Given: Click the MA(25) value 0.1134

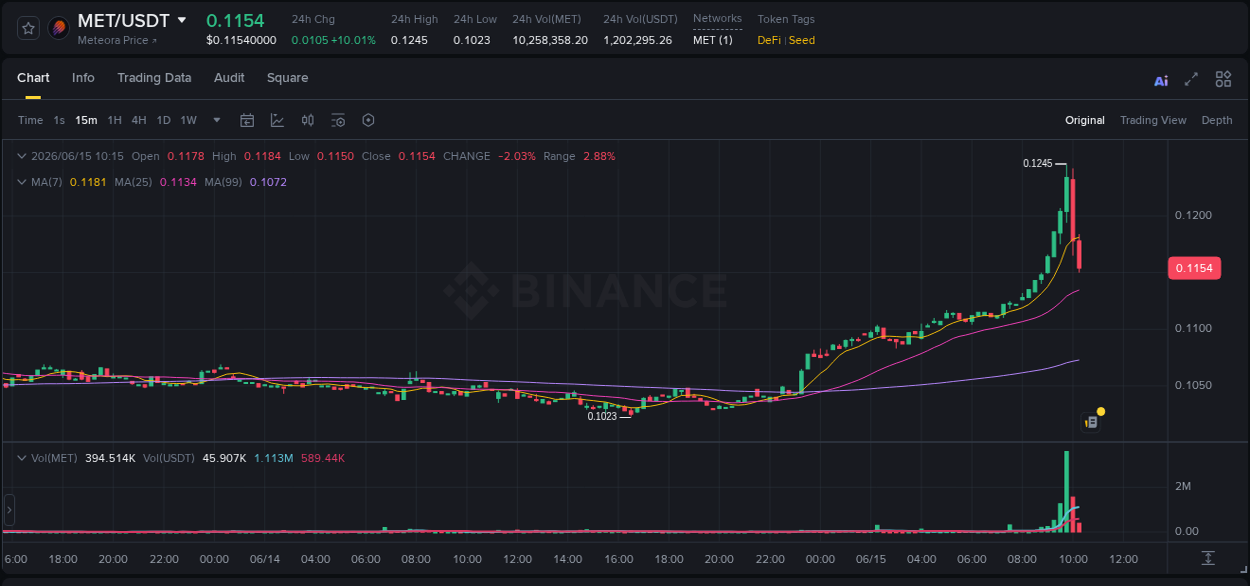Looking at the screenshot, I should [x=178, y=182].
